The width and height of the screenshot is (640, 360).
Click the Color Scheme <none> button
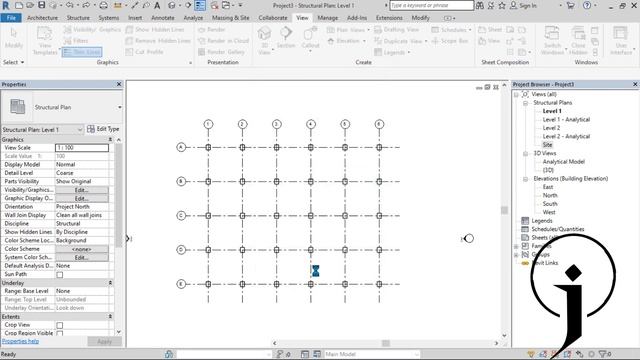(x=82, y=249)
